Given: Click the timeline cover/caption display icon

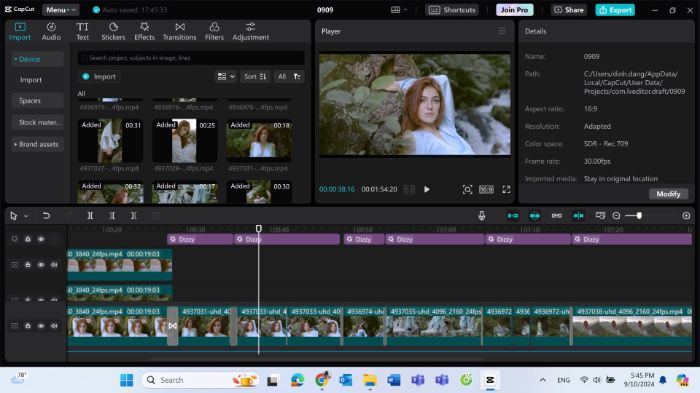Looking at the screenshot, I should 600,216.
